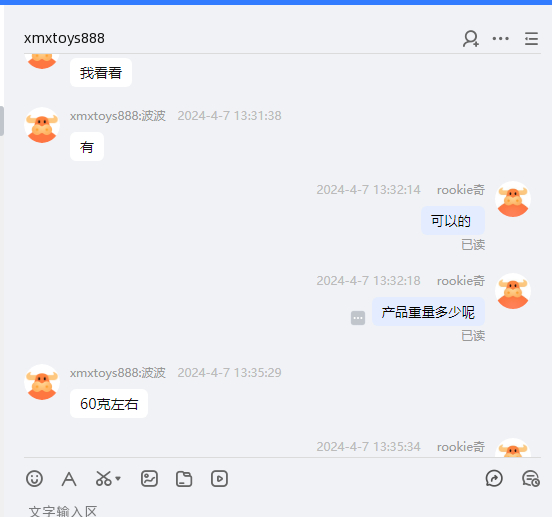Open rookie奇 avatar beside 可以的
552x517 pixels.
[x=513, y=199]
